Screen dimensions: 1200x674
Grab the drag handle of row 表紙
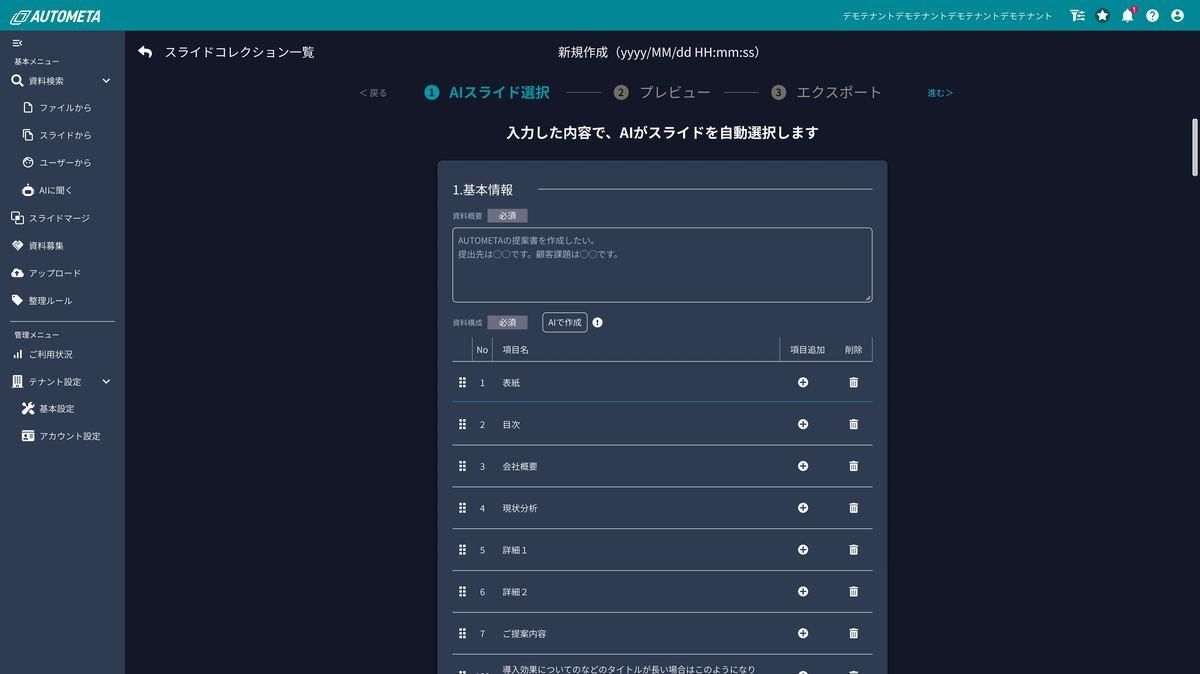click(x=462, y=382)
